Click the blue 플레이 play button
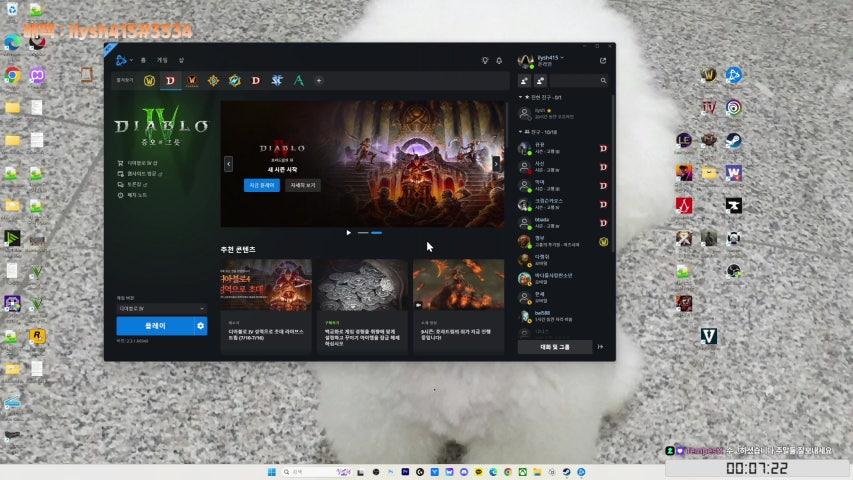853x480 pixels. (155, 326)
